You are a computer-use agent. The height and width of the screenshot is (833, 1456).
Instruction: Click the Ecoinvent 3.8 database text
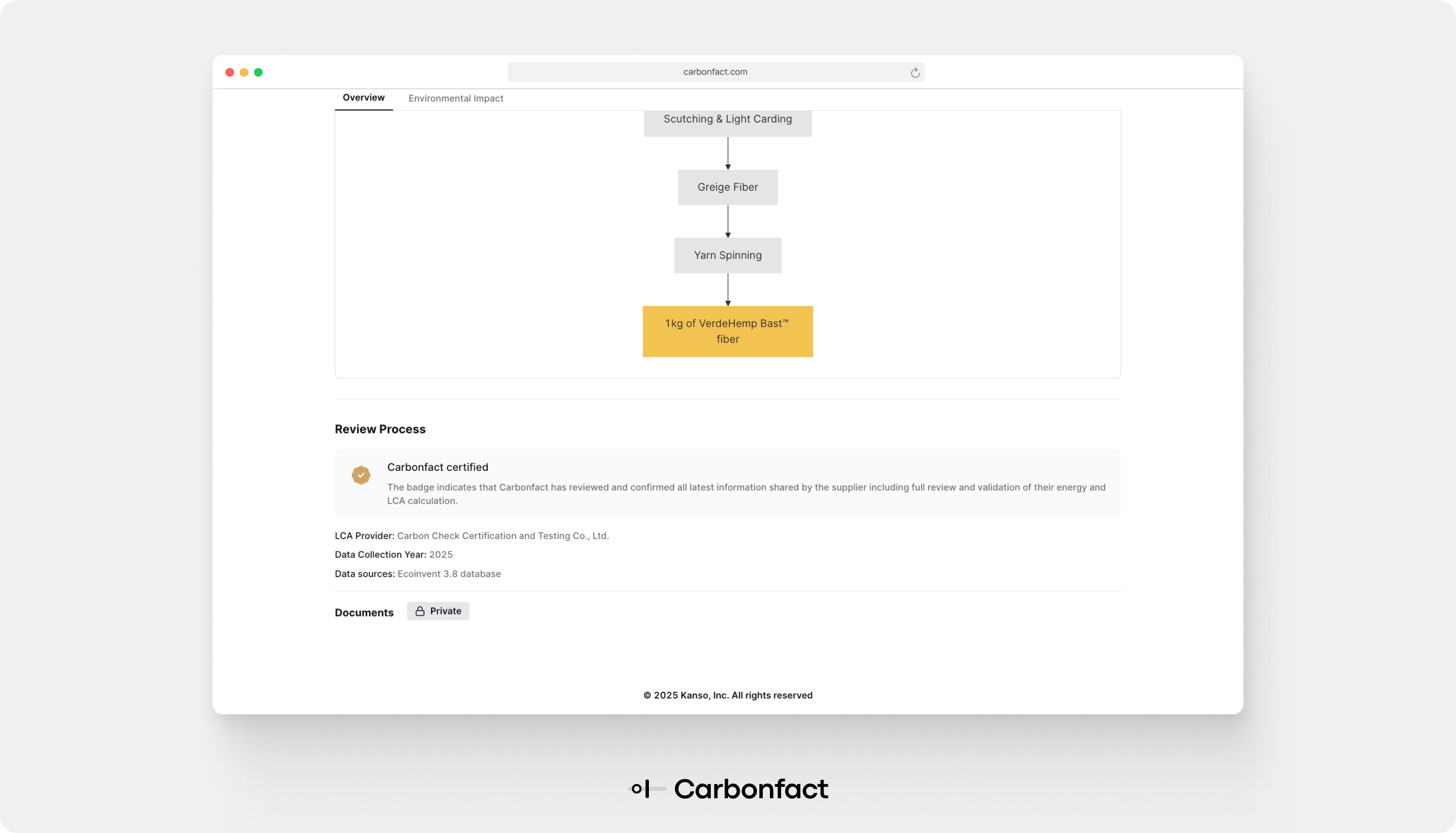pyautogui.click(x=449, y=574)
